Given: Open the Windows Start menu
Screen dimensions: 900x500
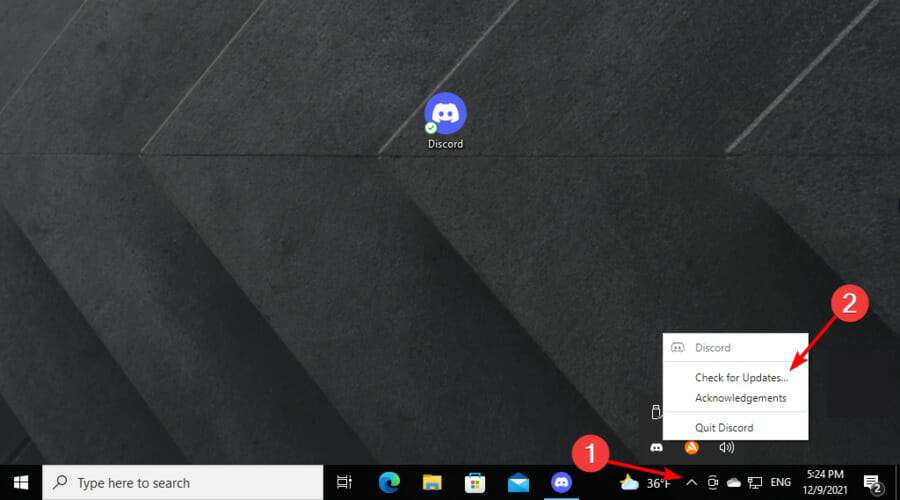Looking at the screenshot, I should click(21, 483).
